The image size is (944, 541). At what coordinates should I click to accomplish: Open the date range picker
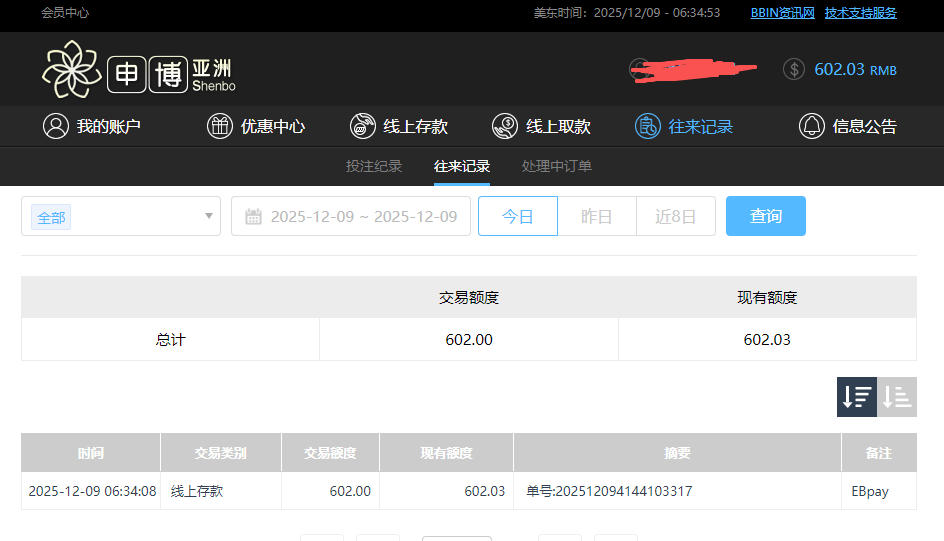click(351, 216)
